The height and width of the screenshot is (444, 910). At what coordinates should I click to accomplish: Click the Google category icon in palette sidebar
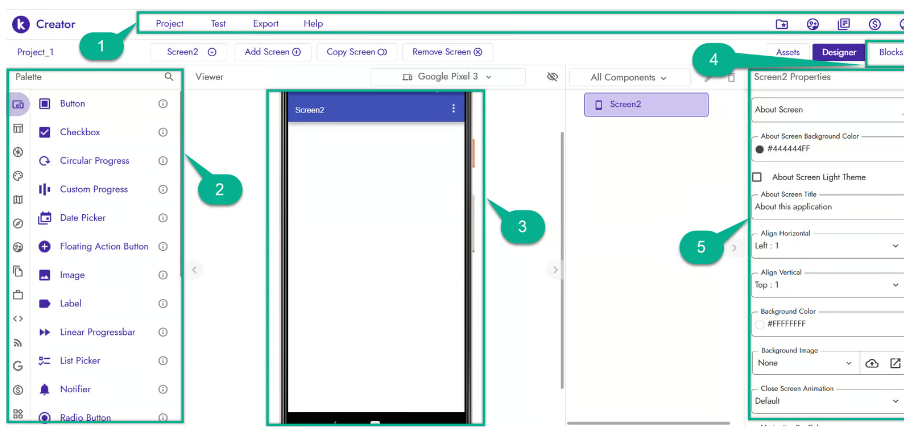pos(18,366)
